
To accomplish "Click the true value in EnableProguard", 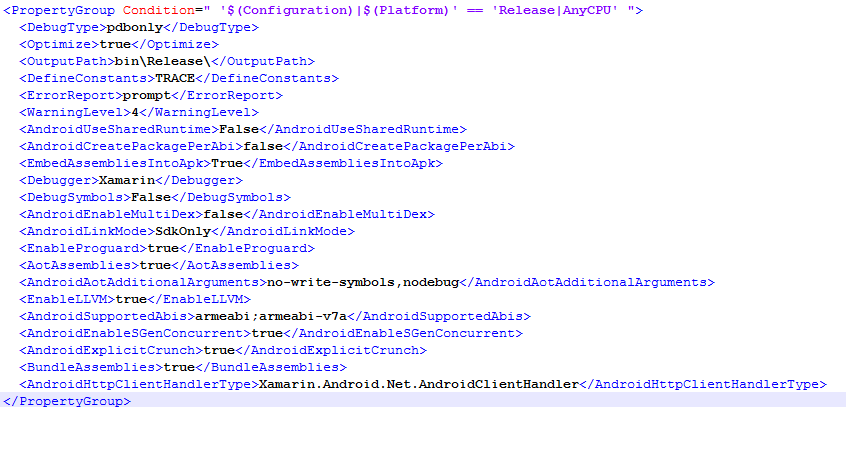I will (x=163, y=248).
